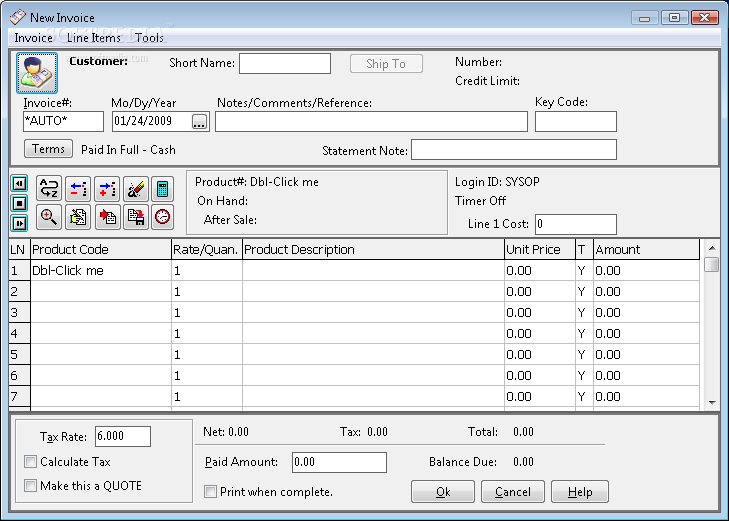Click the stop square button with cyan border
This screenshot has width=729, height=521.
click(x=19, y=204)
